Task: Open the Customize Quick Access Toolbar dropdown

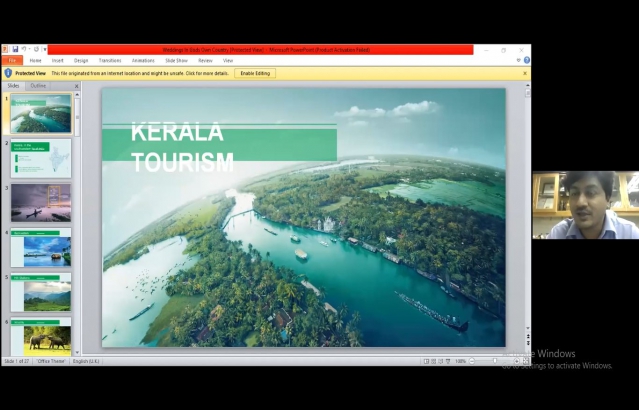Action: [44, 49]
